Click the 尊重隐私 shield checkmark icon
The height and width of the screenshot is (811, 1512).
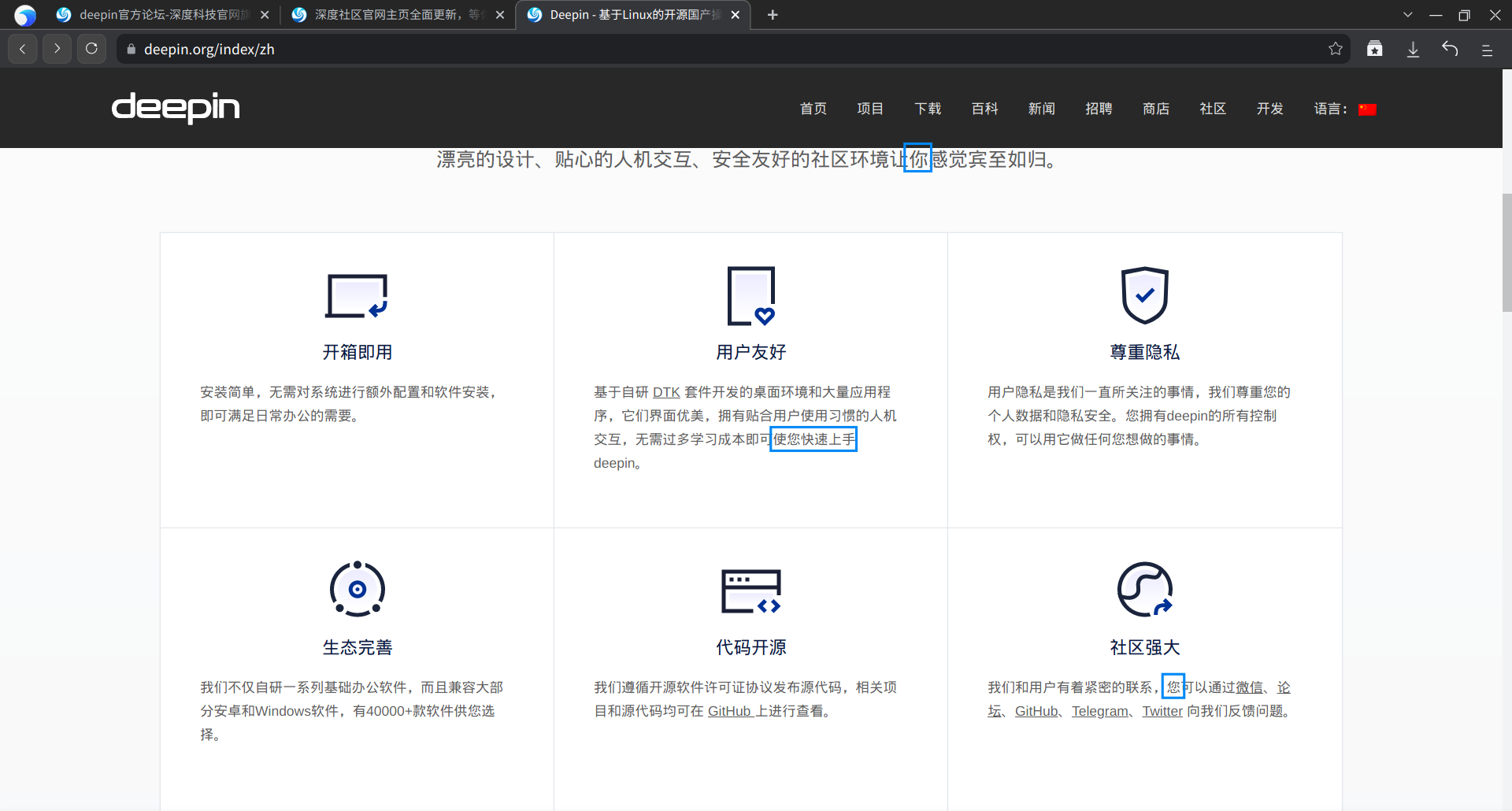point(1144,297)
